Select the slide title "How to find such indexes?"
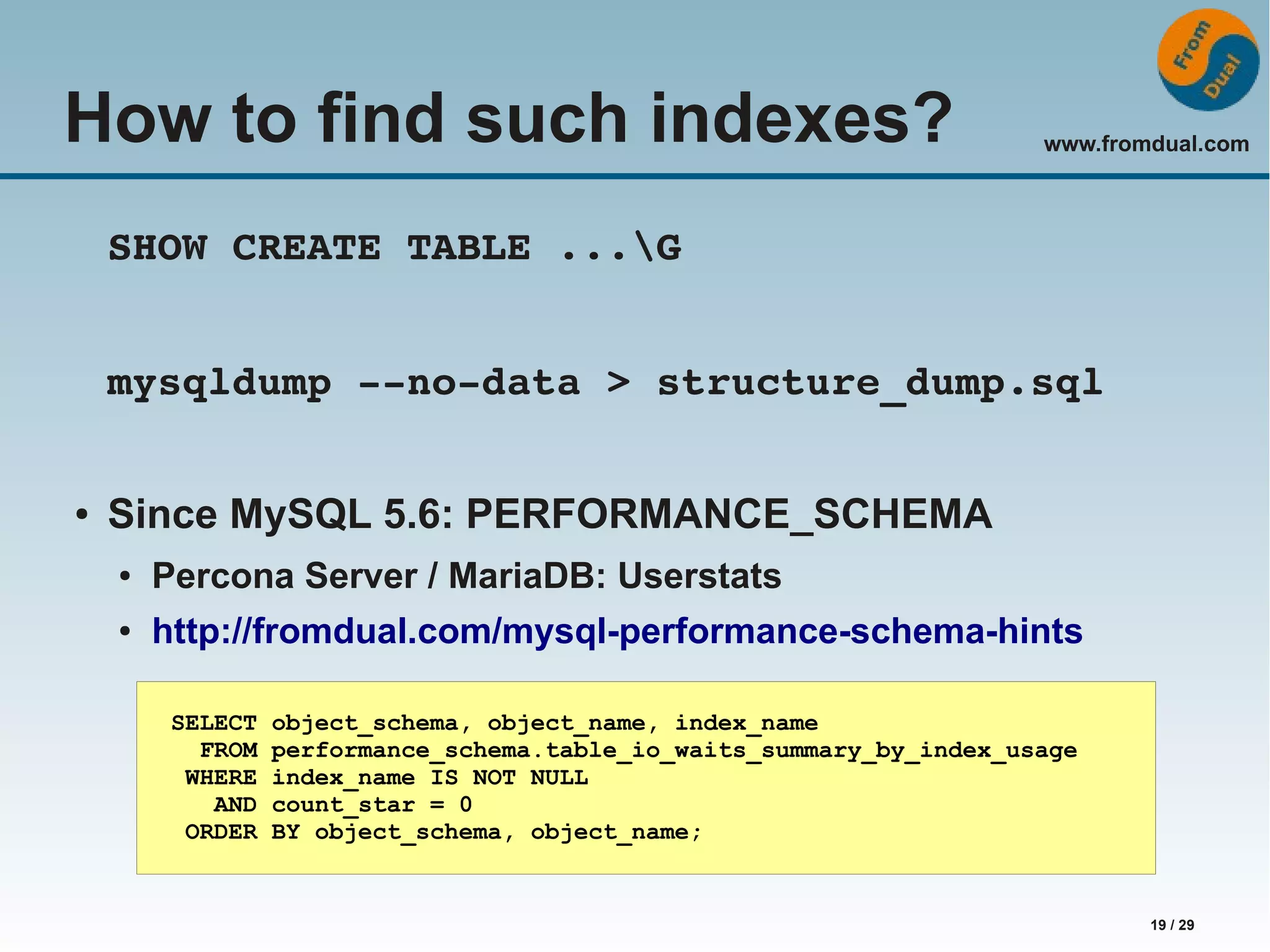 pos(508,118)
